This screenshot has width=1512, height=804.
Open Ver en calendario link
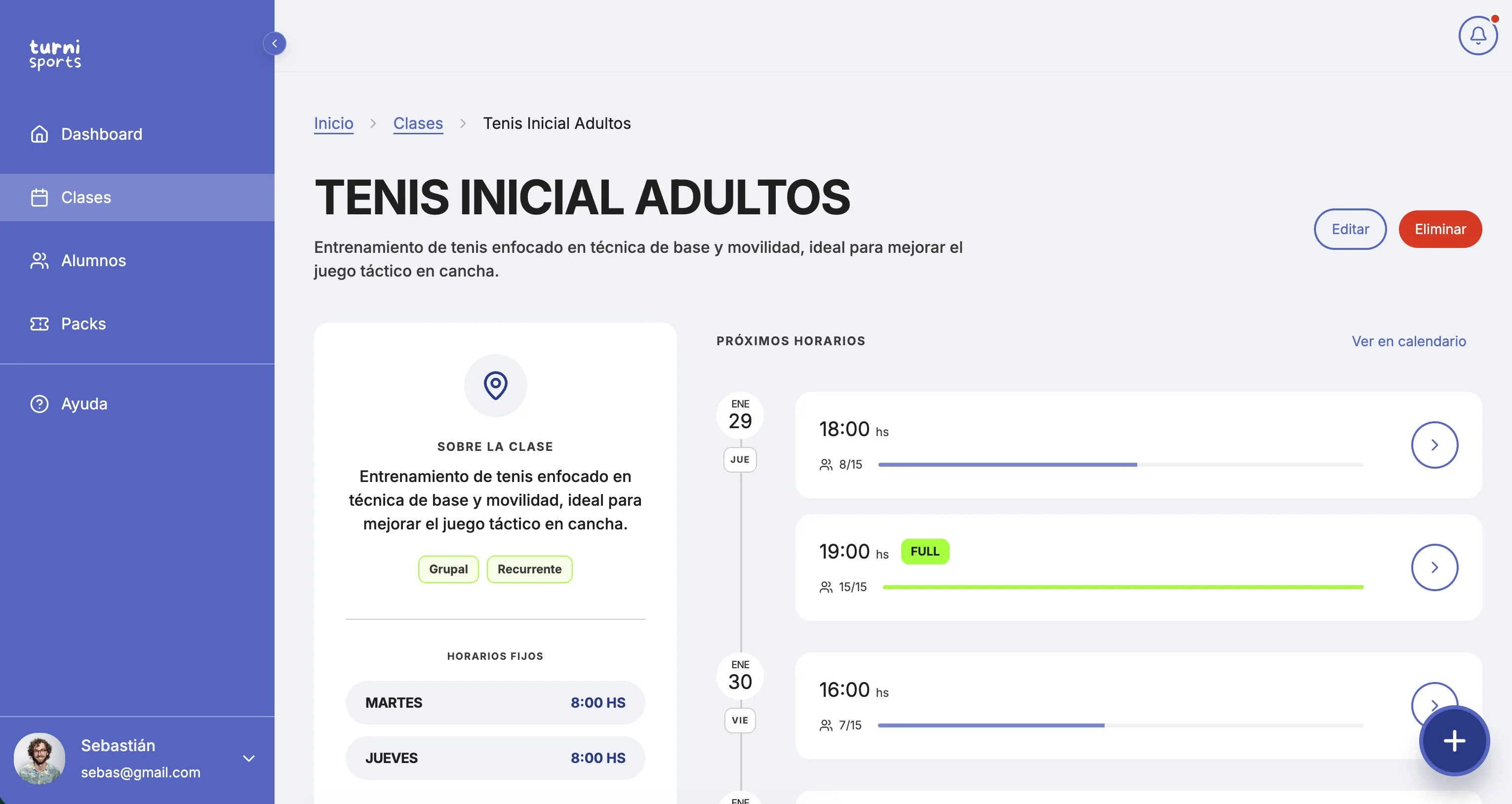coord(1409,341)
